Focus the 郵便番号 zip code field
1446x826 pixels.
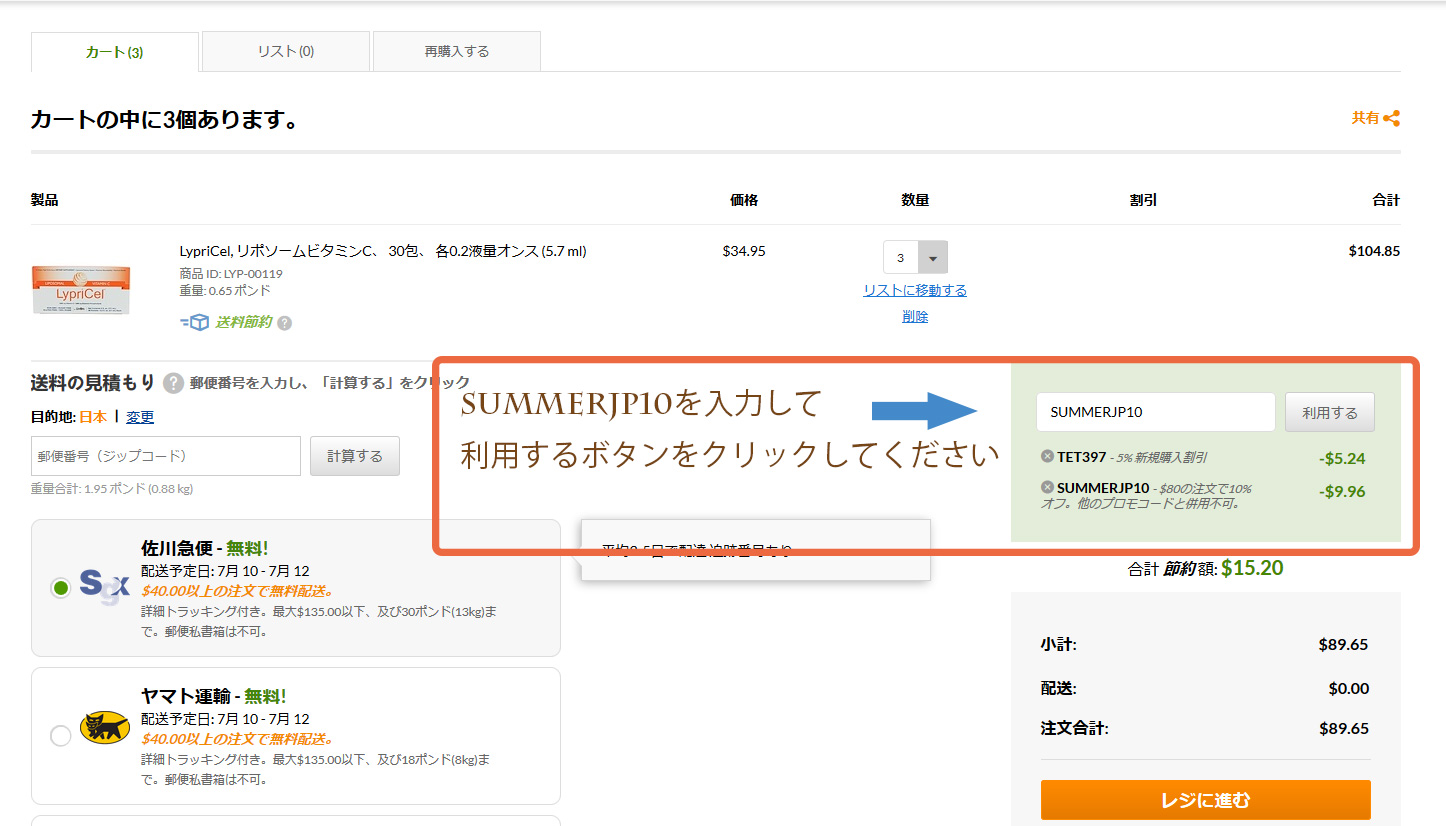coord(166,456)
